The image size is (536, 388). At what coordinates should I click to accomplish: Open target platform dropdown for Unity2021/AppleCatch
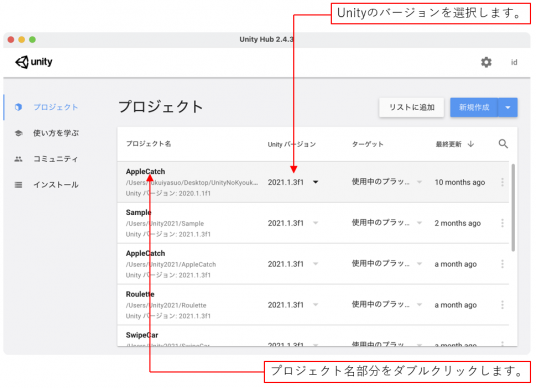419,264
